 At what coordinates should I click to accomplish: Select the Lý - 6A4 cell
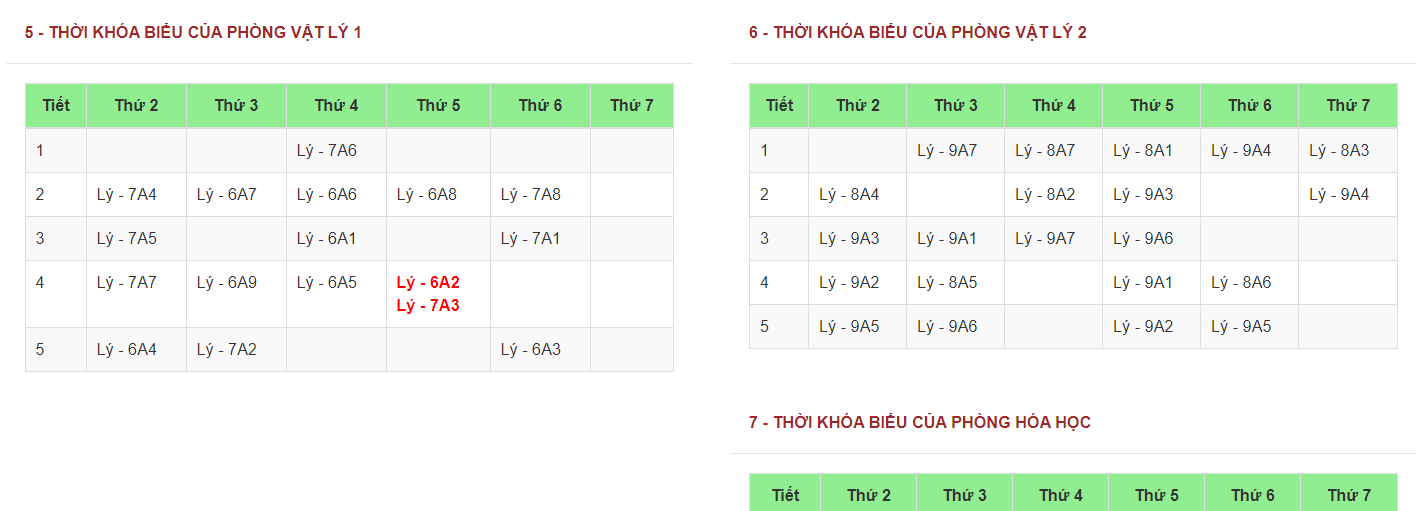pyautogui.click(x=127, y=350)
